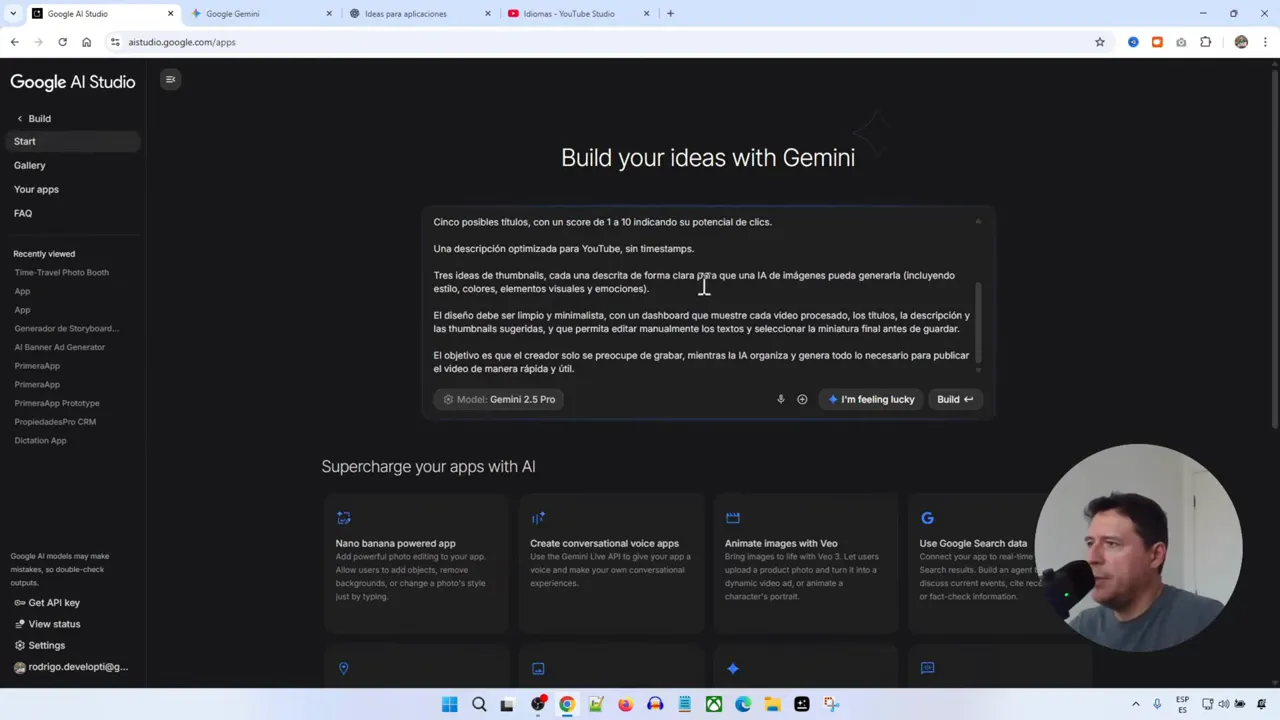The width and height of the screenshot is (1280, 720).
Task: Open the Get API key link
Action: click(x=53, y=602)
